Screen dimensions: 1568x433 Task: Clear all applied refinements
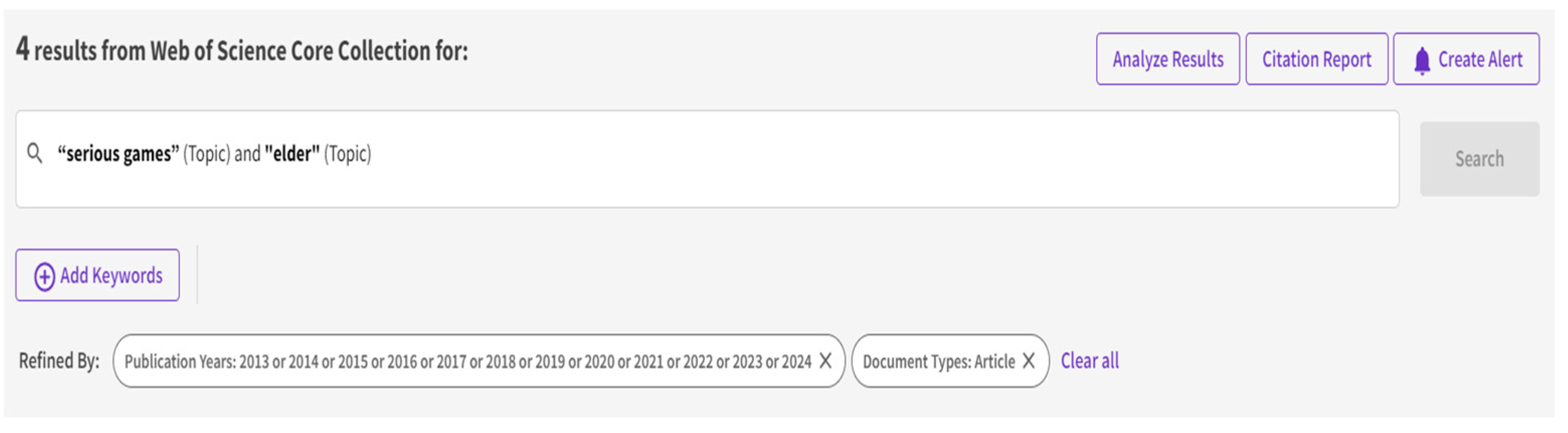coord(1089,361)
